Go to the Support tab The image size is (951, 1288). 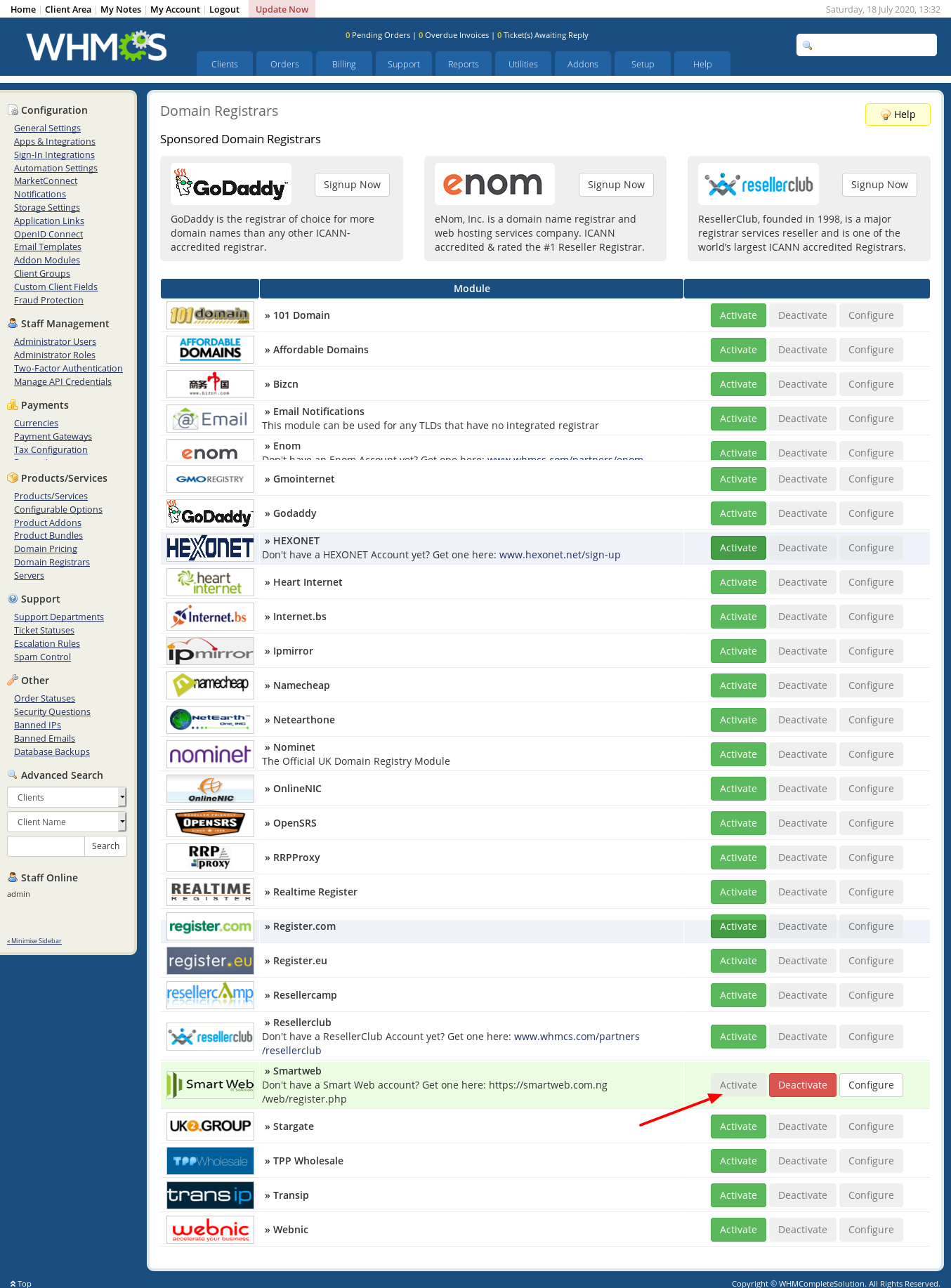click(404, 64)
